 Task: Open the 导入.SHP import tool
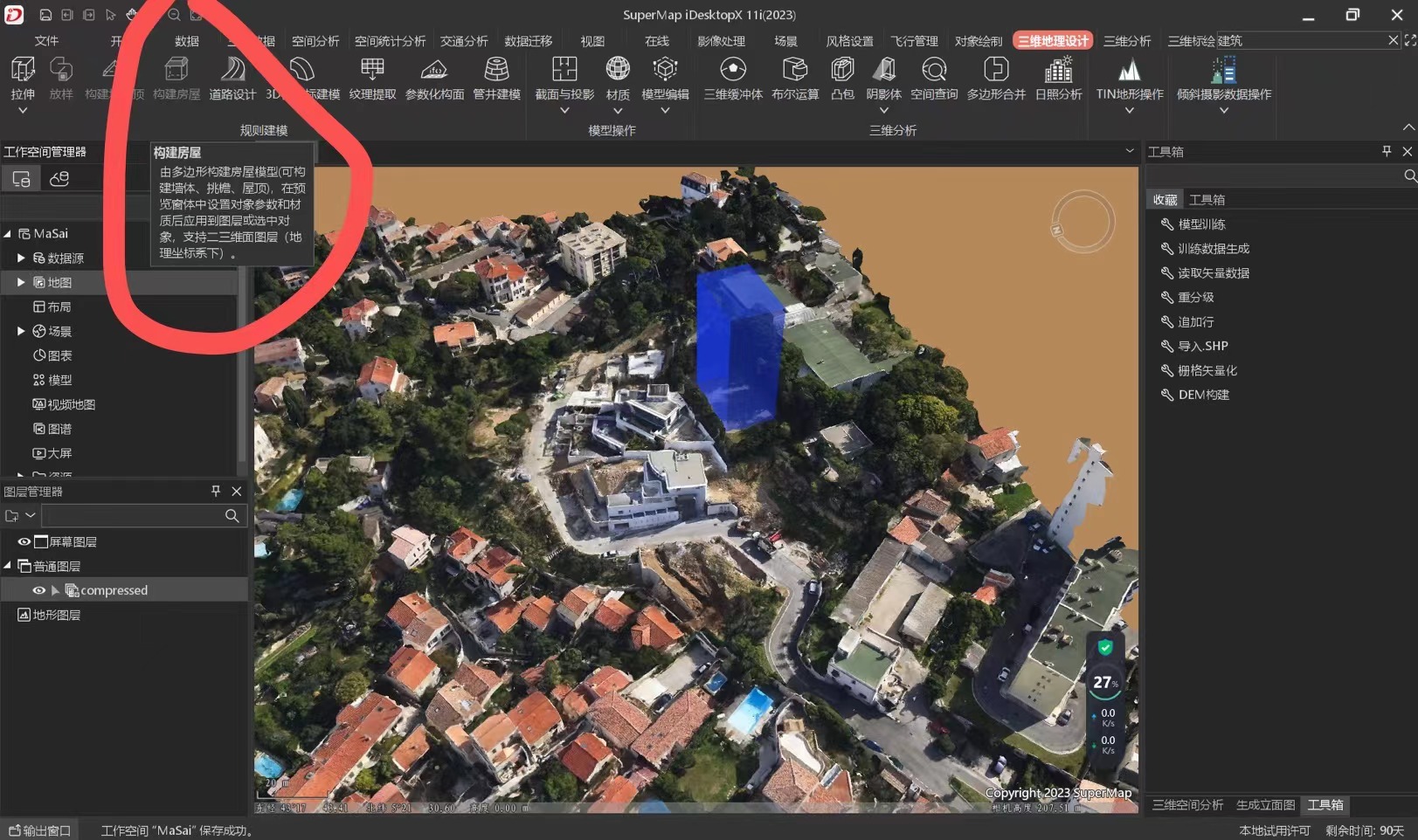tap(1203, 346)
